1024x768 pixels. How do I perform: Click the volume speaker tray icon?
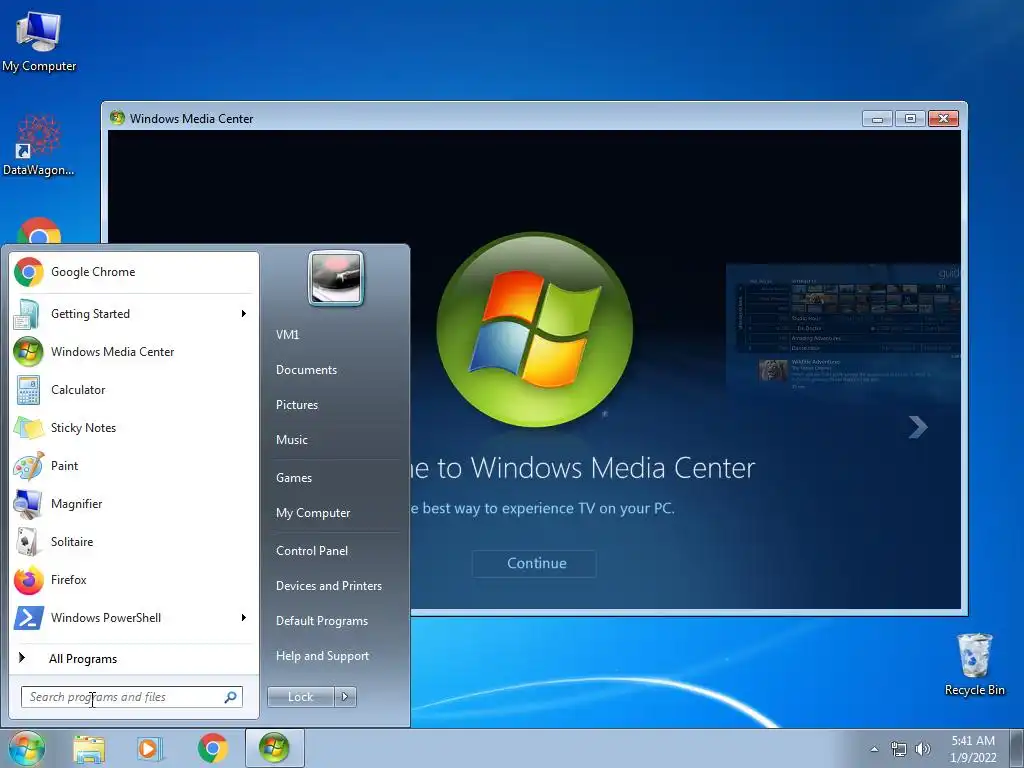[923, 749]
